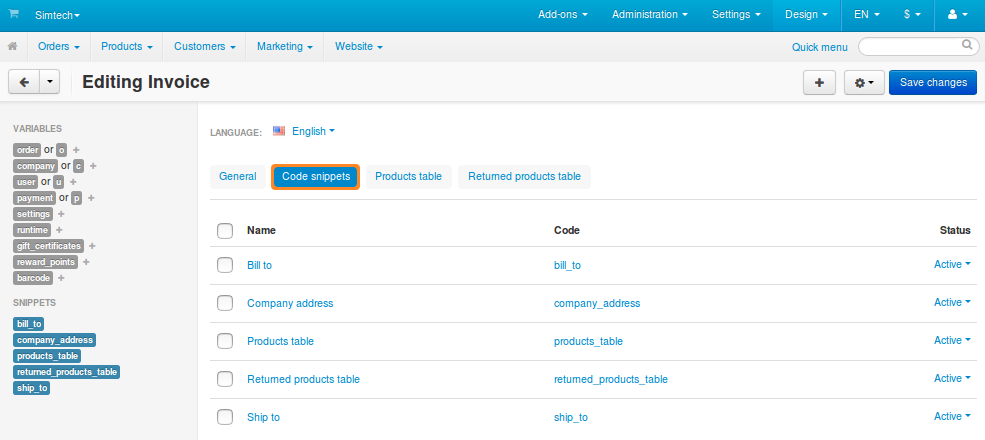Expand the runtime variable plus icon

60,230
